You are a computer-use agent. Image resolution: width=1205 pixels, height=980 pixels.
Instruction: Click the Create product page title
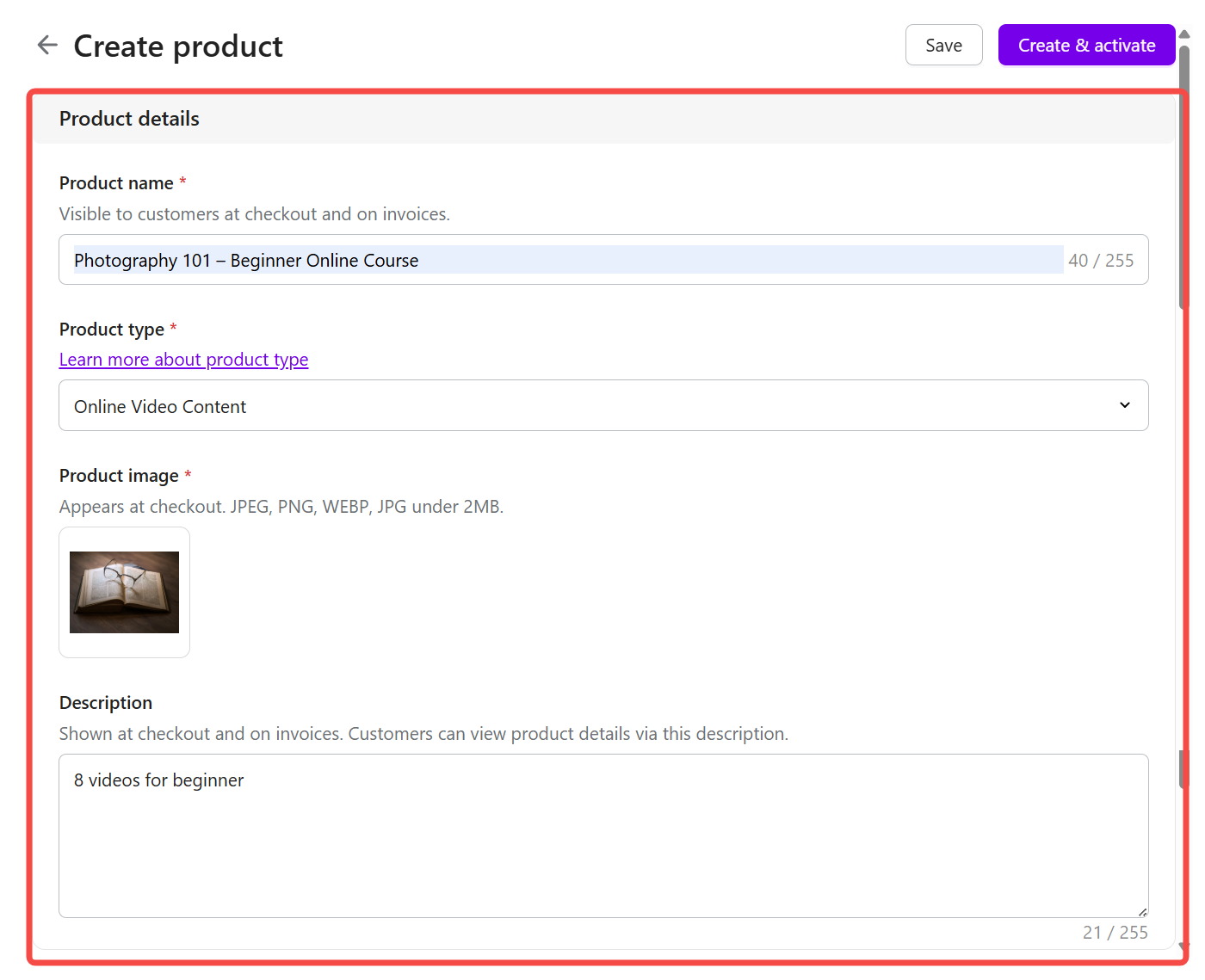coord(178,46)
